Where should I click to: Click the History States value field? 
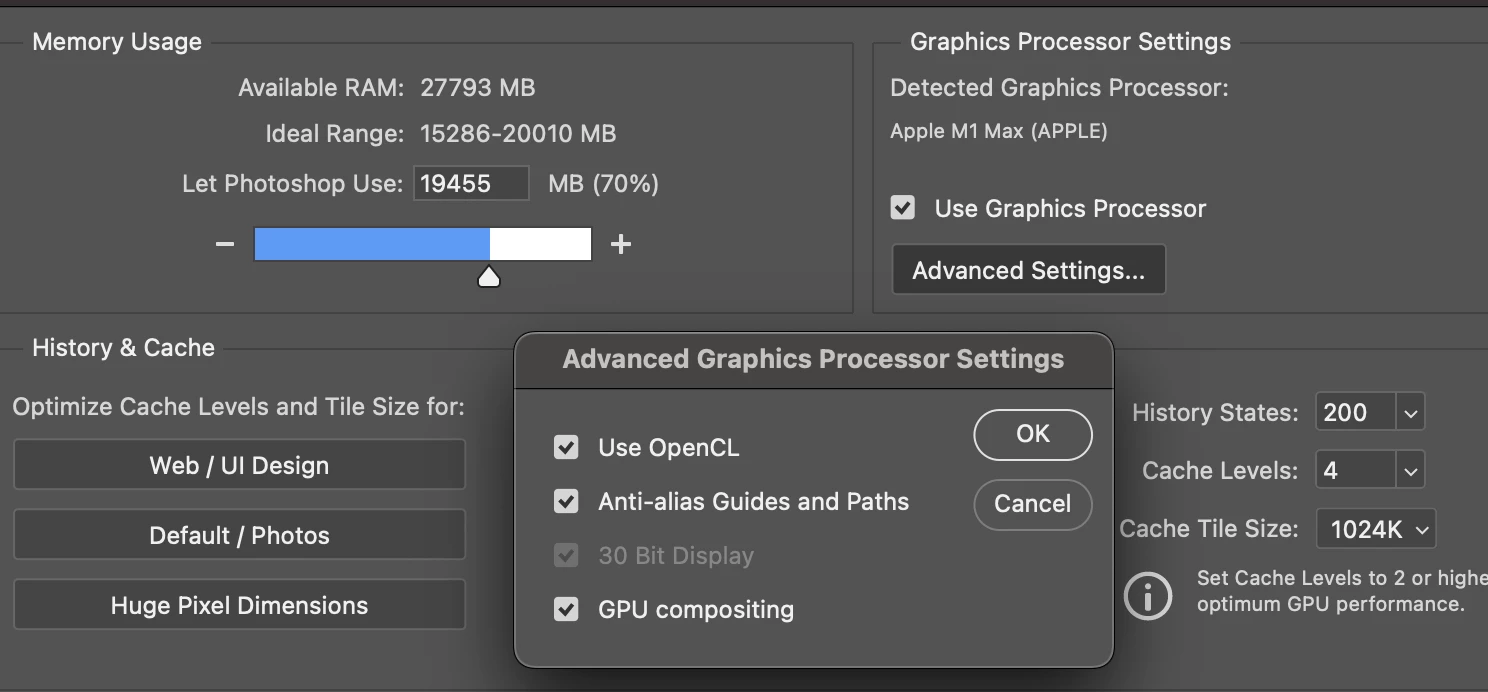[x=1355, y=412]
